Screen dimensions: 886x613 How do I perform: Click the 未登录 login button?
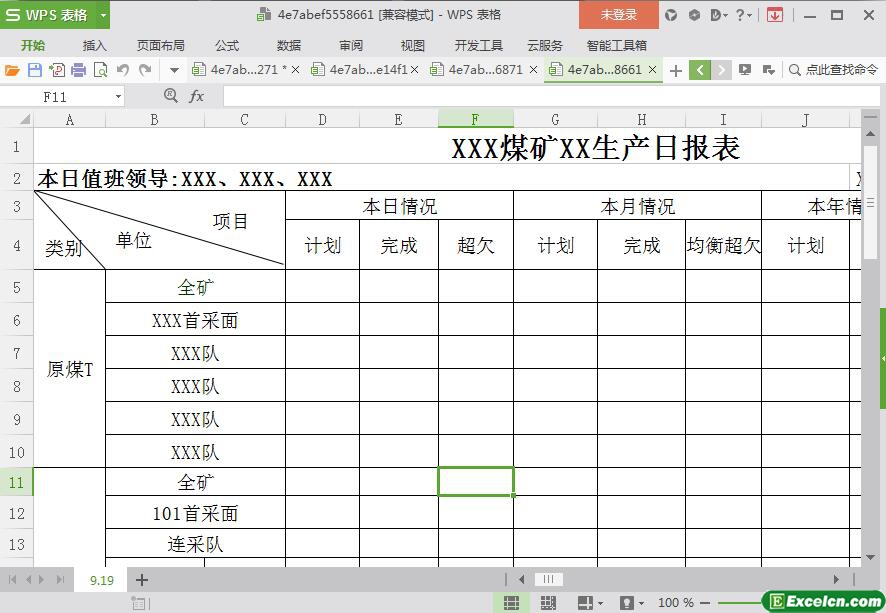(619, 15)
